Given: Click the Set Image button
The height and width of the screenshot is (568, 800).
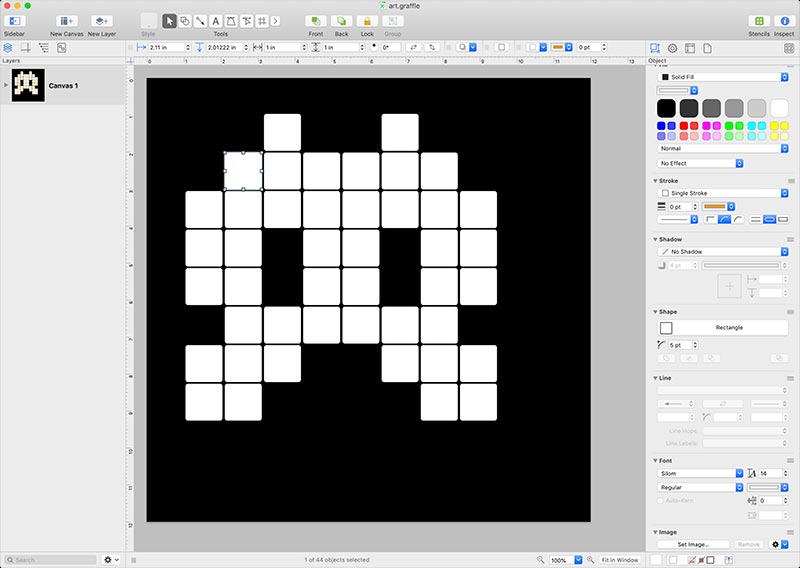Looking at the screenshot, I should (693, 545).
